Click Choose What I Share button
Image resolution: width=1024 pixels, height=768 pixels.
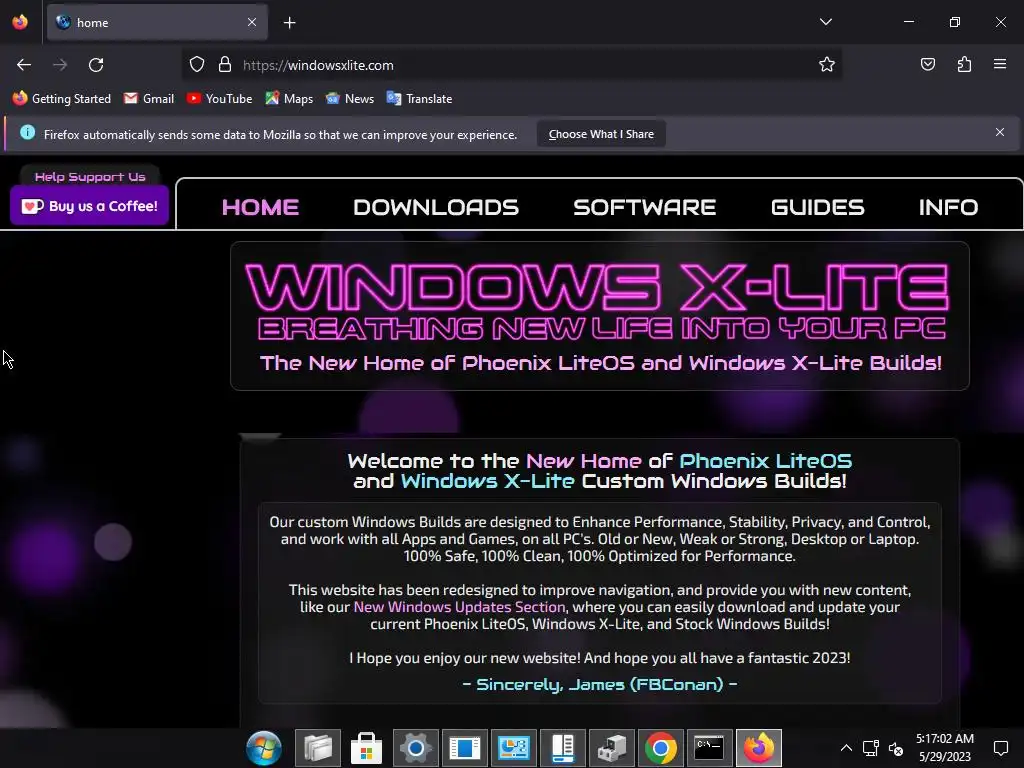click(x=601, y=134)
